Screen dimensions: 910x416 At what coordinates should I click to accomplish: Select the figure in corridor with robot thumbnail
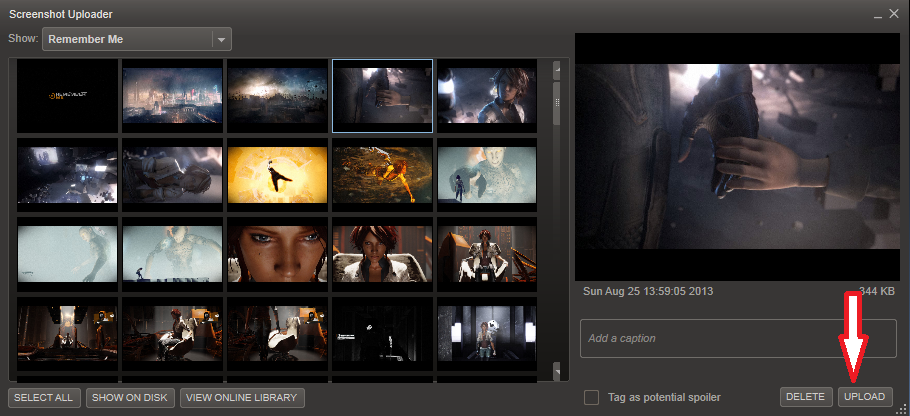coord(487,334)
